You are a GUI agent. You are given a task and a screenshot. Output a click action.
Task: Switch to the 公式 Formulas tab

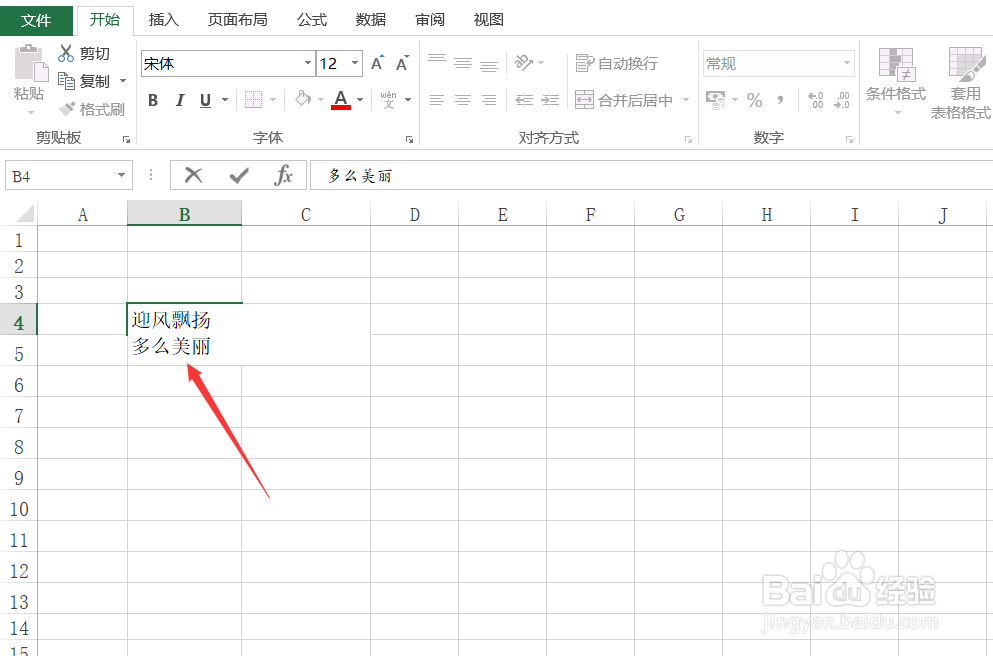coord(312,20)
